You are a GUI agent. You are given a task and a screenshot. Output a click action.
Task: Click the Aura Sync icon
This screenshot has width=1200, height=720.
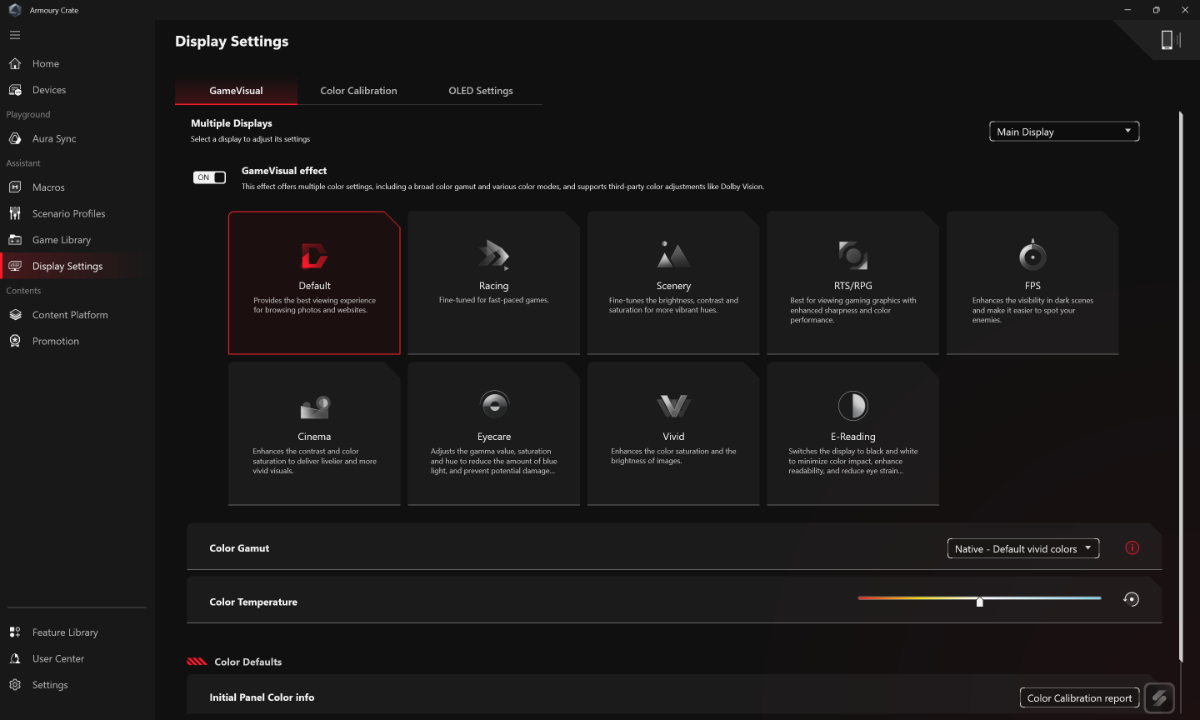[x=15, y=139]
